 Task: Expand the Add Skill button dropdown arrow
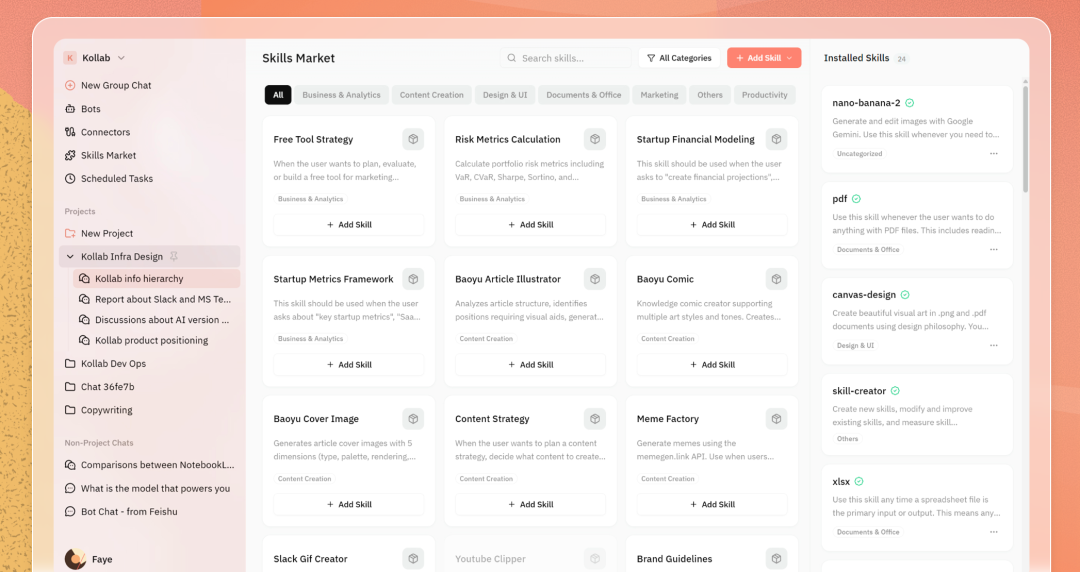[x=790, y=58]
